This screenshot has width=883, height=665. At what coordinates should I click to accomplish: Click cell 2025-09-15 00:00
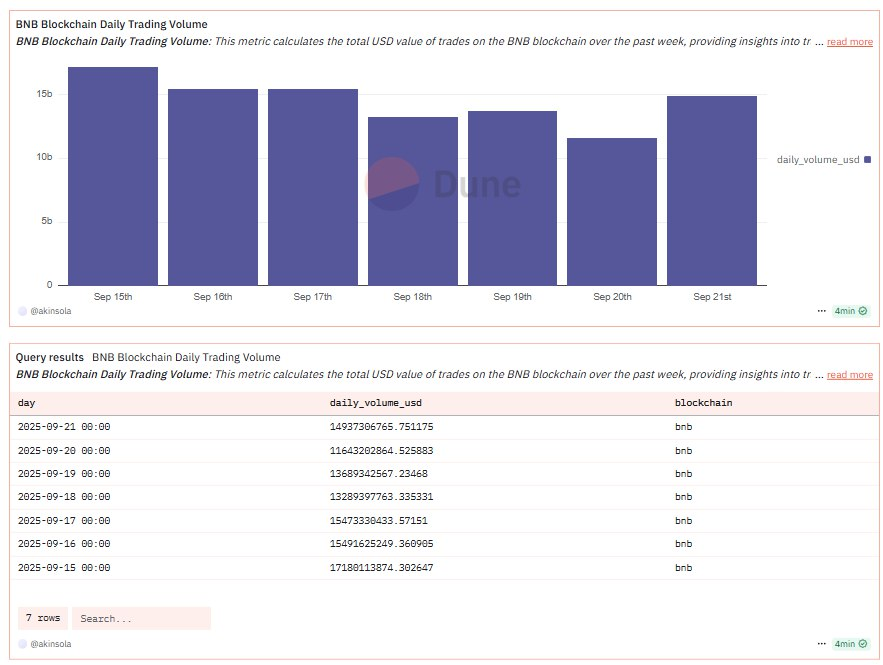coord(64,568)
